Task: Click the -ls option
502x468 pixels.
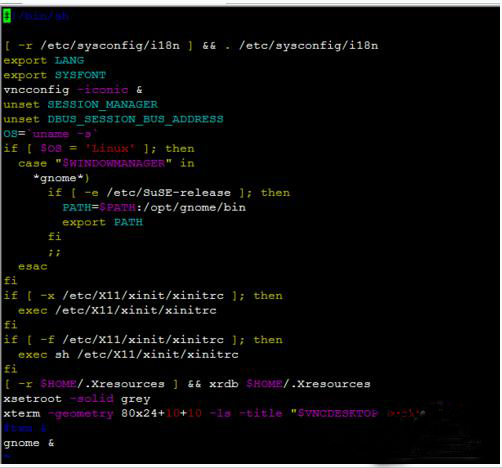Action: coord(220,413)
